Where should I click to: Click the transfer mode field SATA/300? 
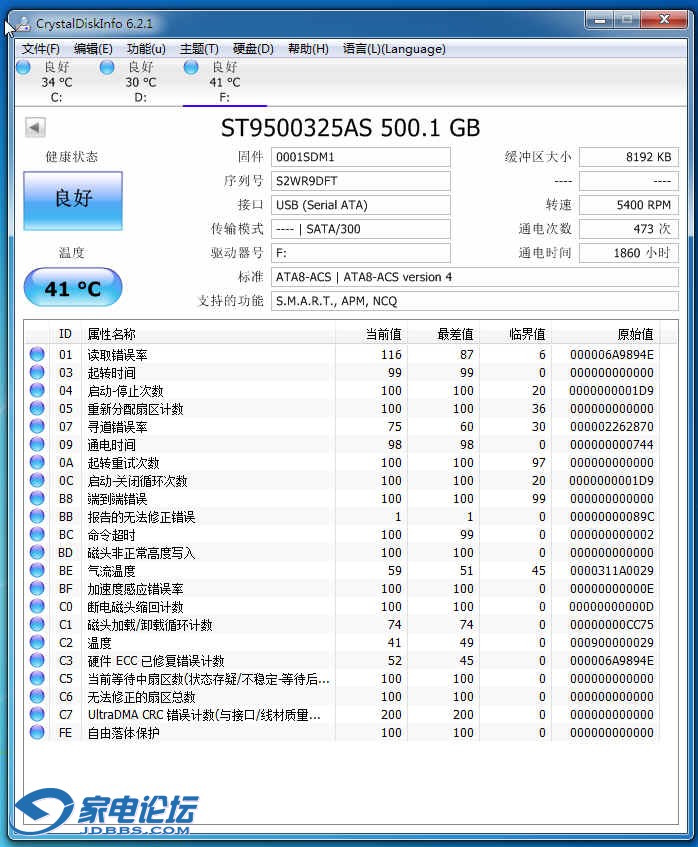(x=360, y=229)
